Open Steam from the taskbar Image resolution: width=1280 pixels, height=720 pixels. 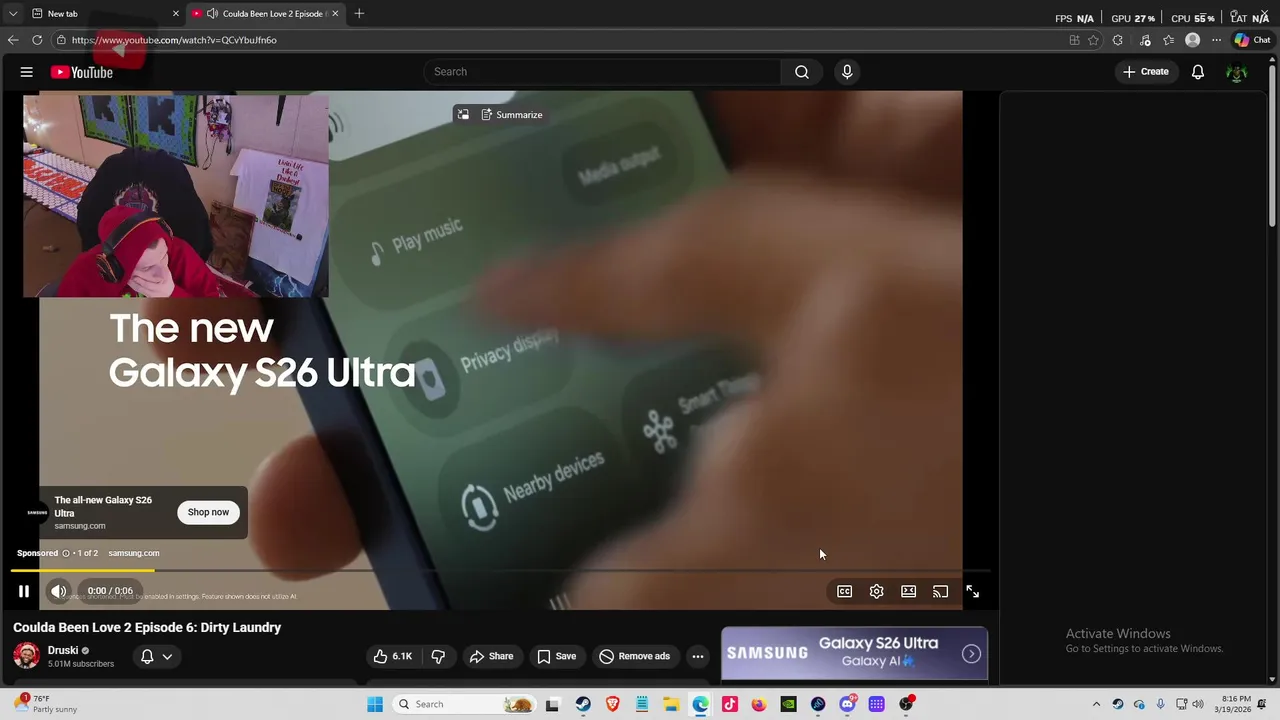click(x=582, y=704)
